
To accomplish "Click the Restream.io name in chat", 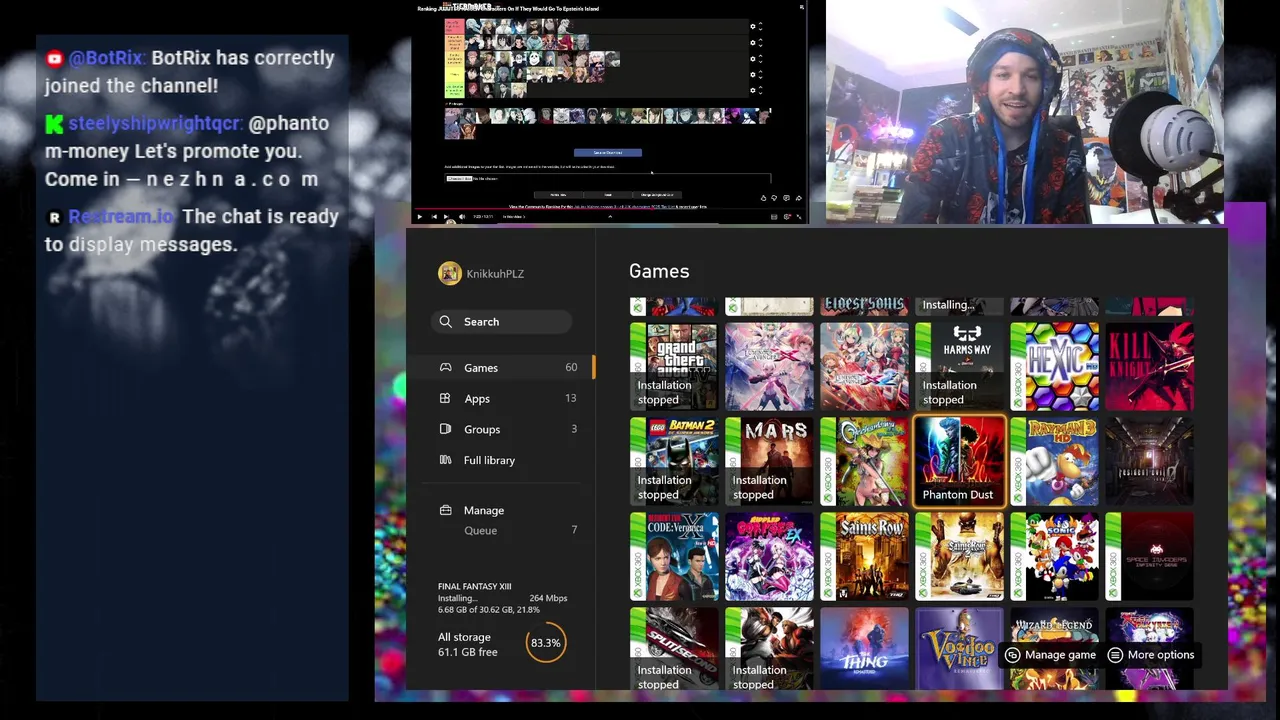I will tap(121, 216).
